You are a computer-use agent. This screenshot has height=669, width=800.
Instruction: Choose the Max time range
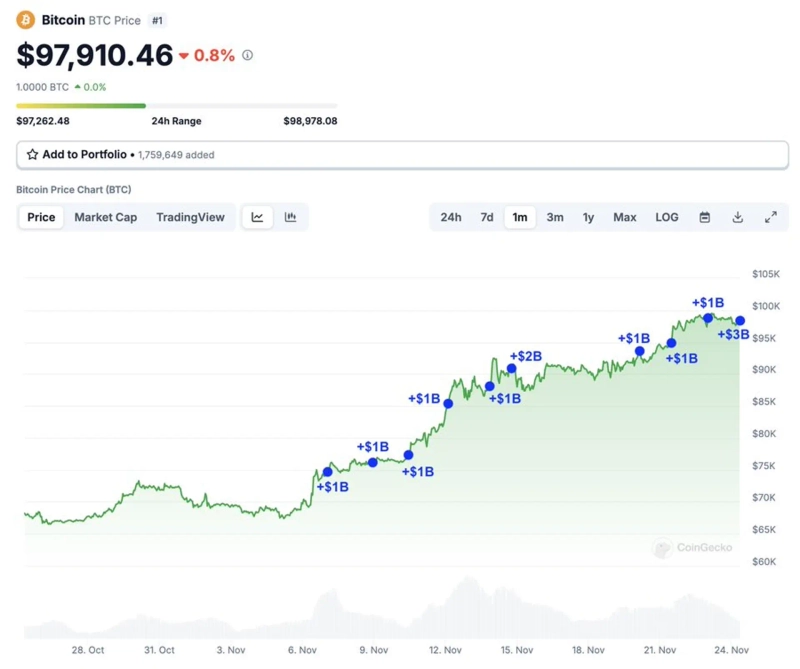point(625,217)
